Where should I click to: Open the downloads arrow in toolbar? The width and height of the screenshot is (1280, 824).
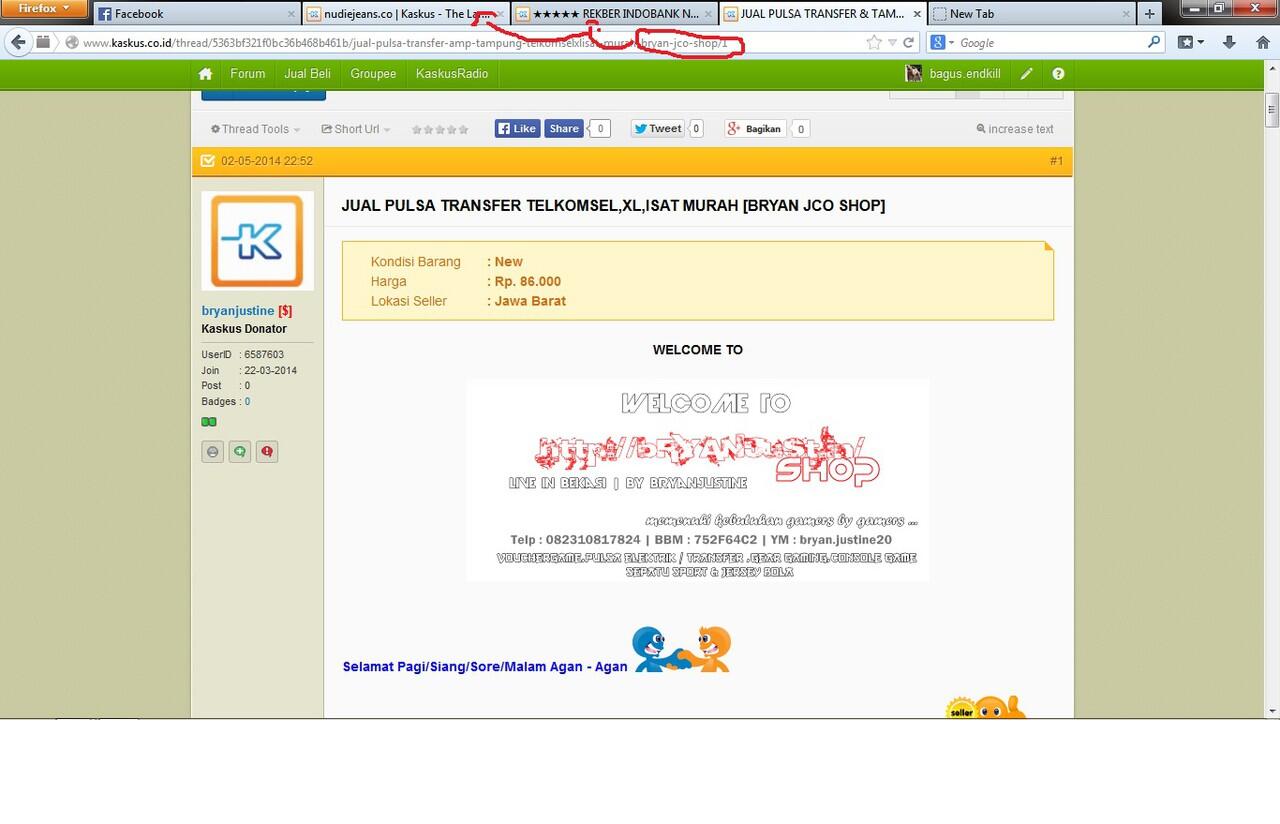click(x=1230, y=43)
